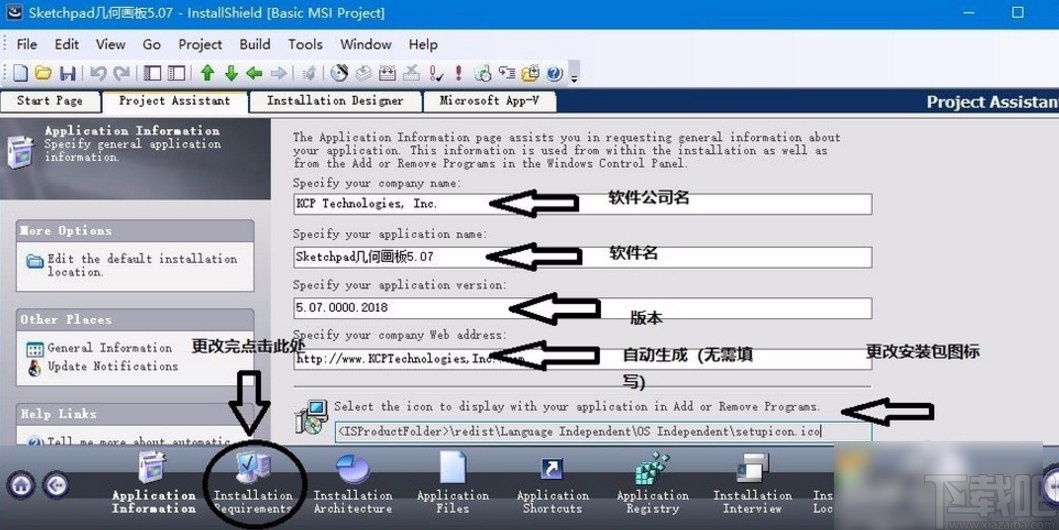The width and height of the screenshot is (1059, 530).
Task: Go to Application Registry step
Action: point(652,485)
